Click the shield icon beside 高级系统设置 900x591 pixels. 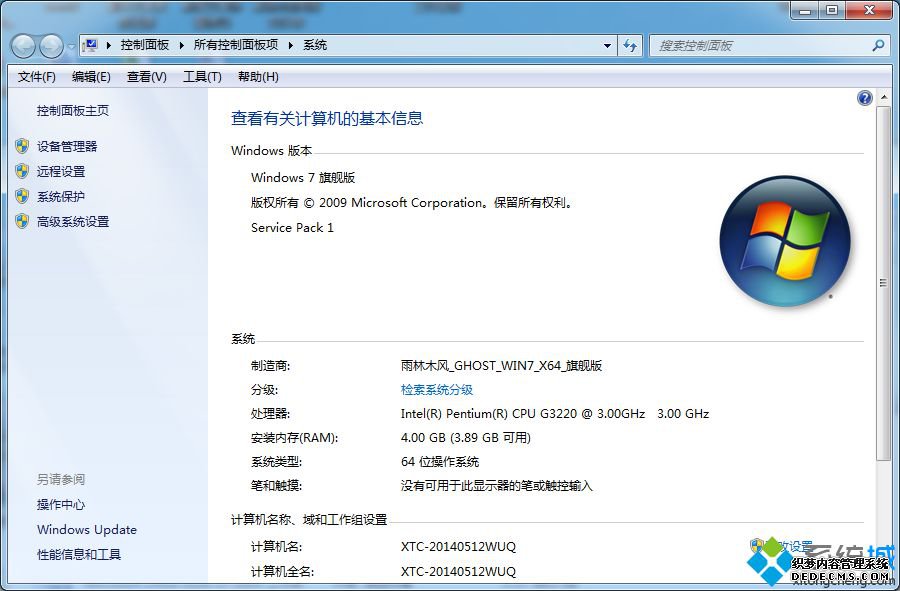(x=22, y=221)
